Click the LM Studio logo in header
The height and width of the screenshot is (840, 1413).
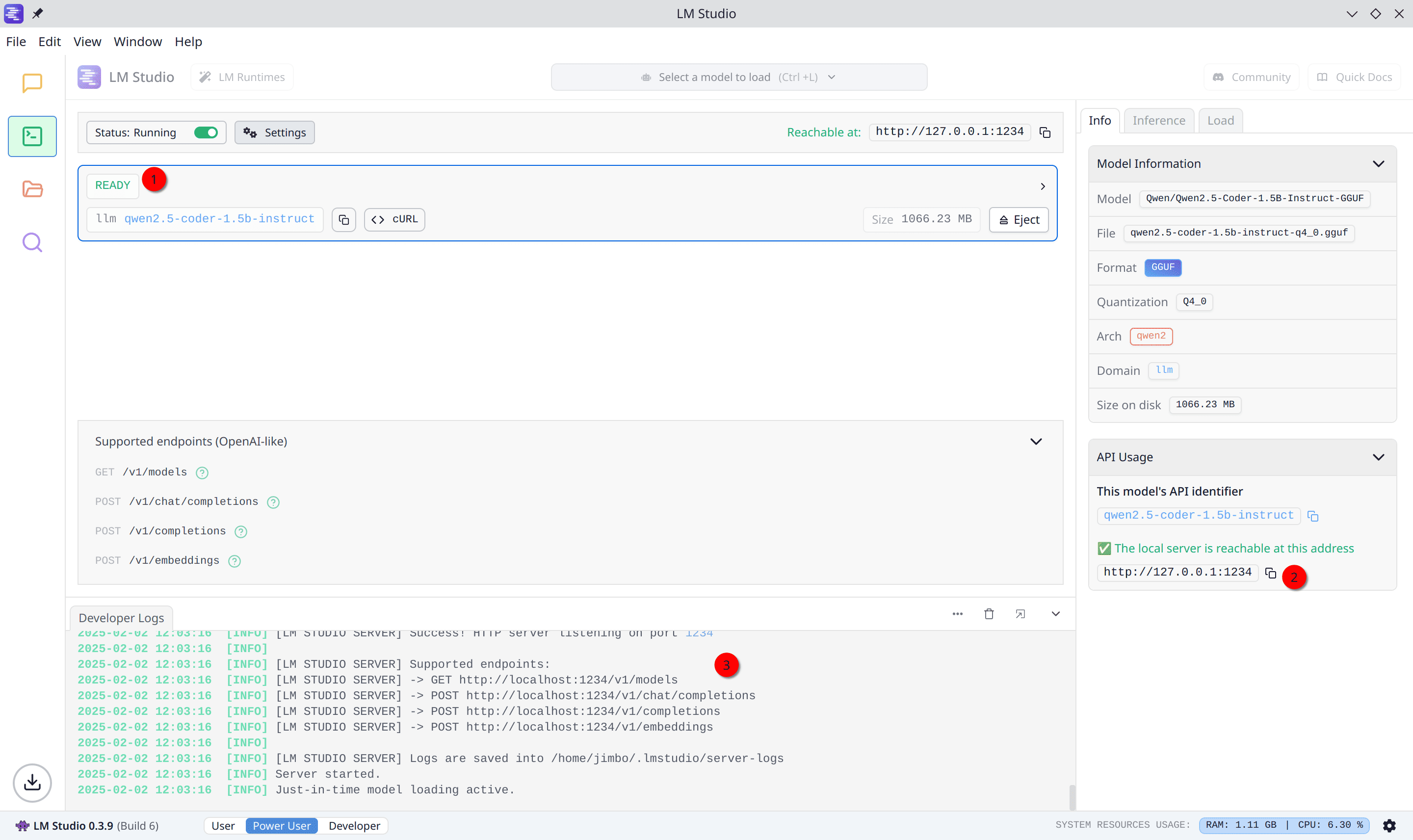point(89,77)
